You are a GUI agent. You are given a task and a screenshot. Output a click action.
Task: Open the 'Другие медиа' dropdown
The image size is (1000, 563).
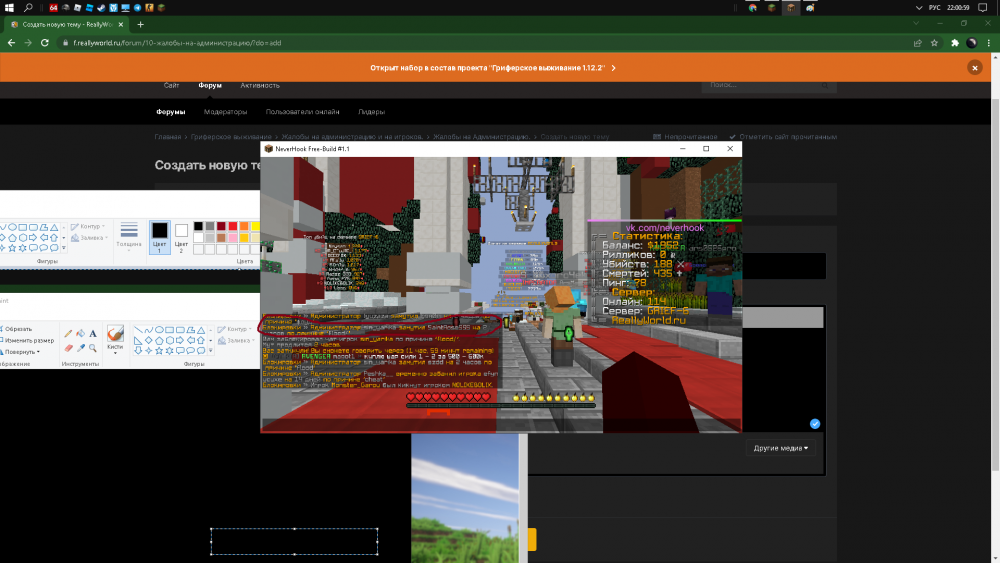tap(781, 448)
